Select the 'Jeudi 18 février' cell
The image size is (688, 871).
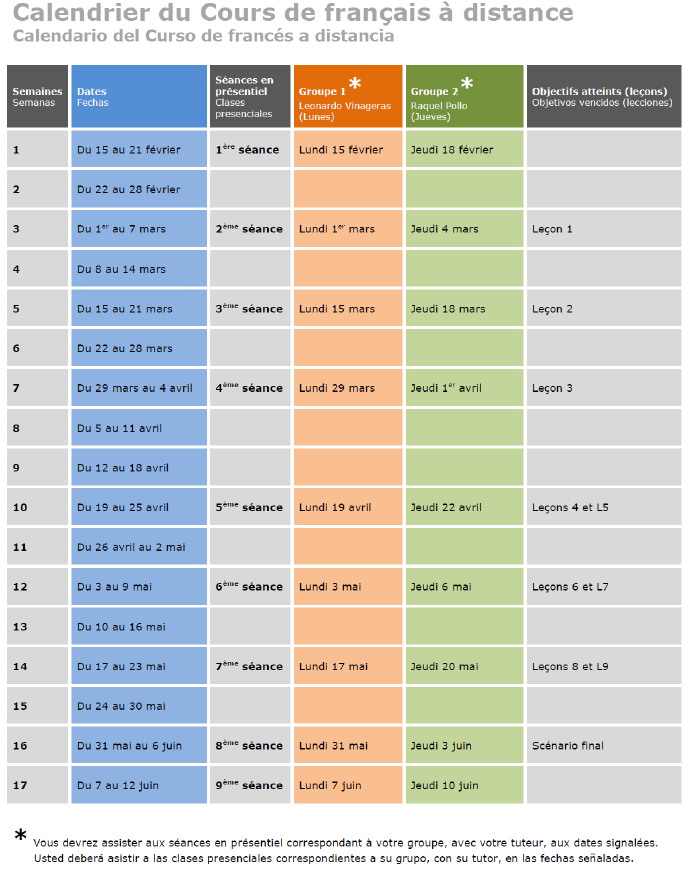465,150
